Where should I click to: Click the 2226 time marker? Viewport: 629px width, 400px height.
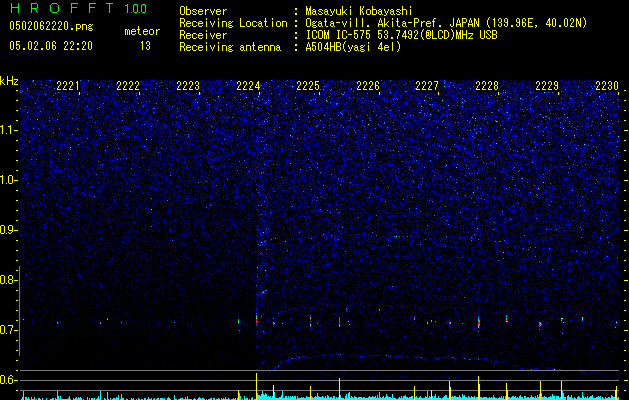pos(368,86)
